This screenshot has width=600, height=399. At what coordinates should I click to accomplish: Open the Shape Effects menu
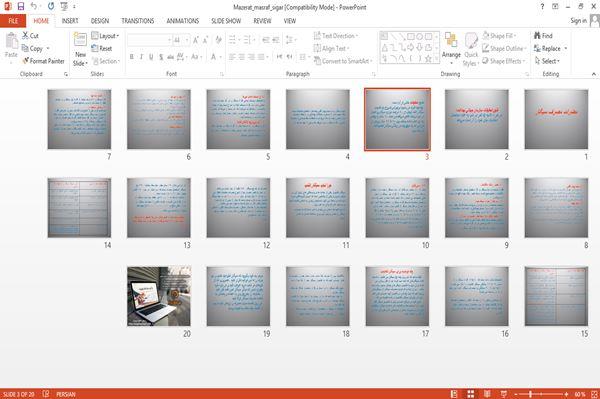coord(504,61)
